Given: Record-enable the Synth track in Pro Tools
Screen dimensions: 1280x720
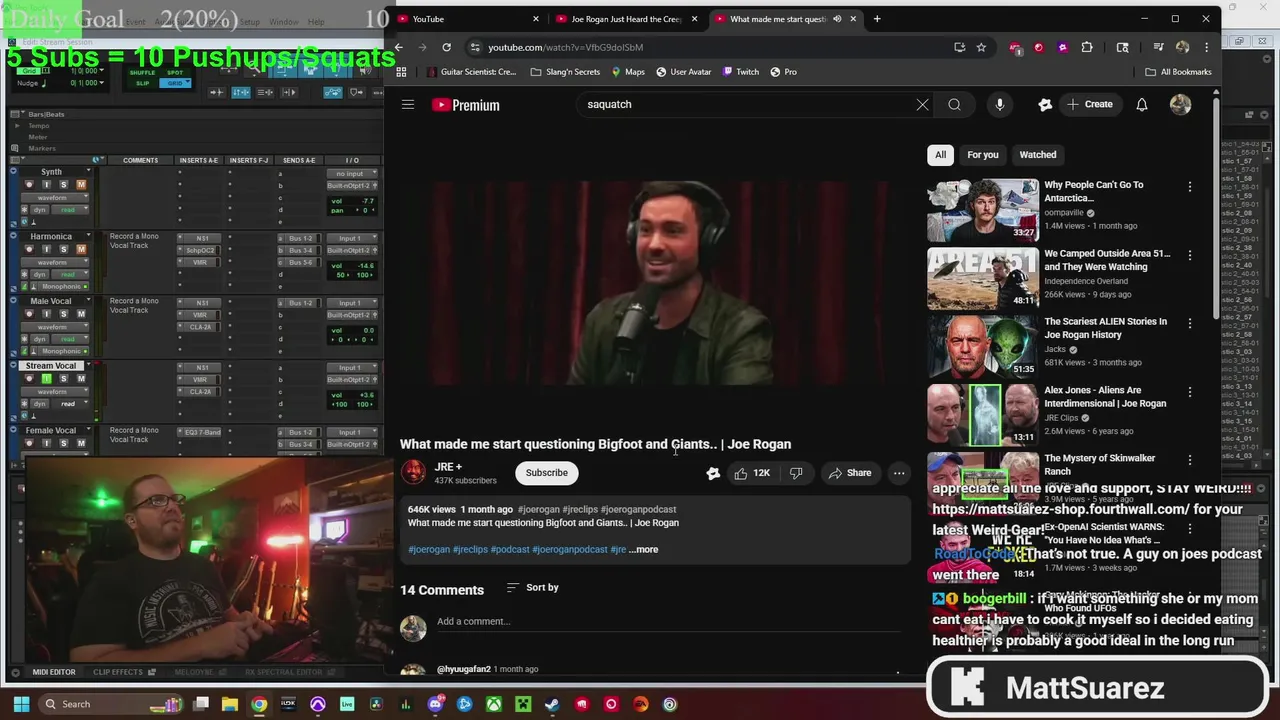Looking at the screenshot, I should [x=28, y=184].
